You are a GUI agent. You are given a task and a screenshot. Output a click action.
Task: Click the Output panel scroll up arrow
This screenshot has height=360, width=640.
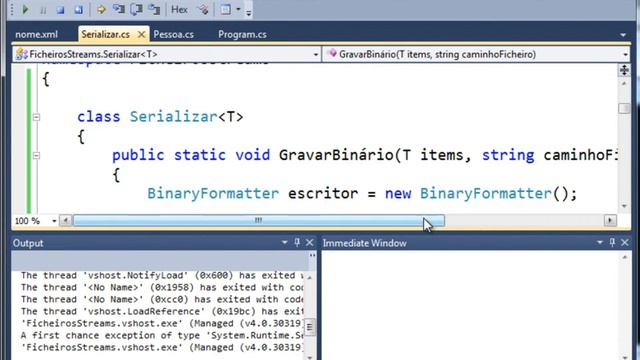(x=310, y=278)
